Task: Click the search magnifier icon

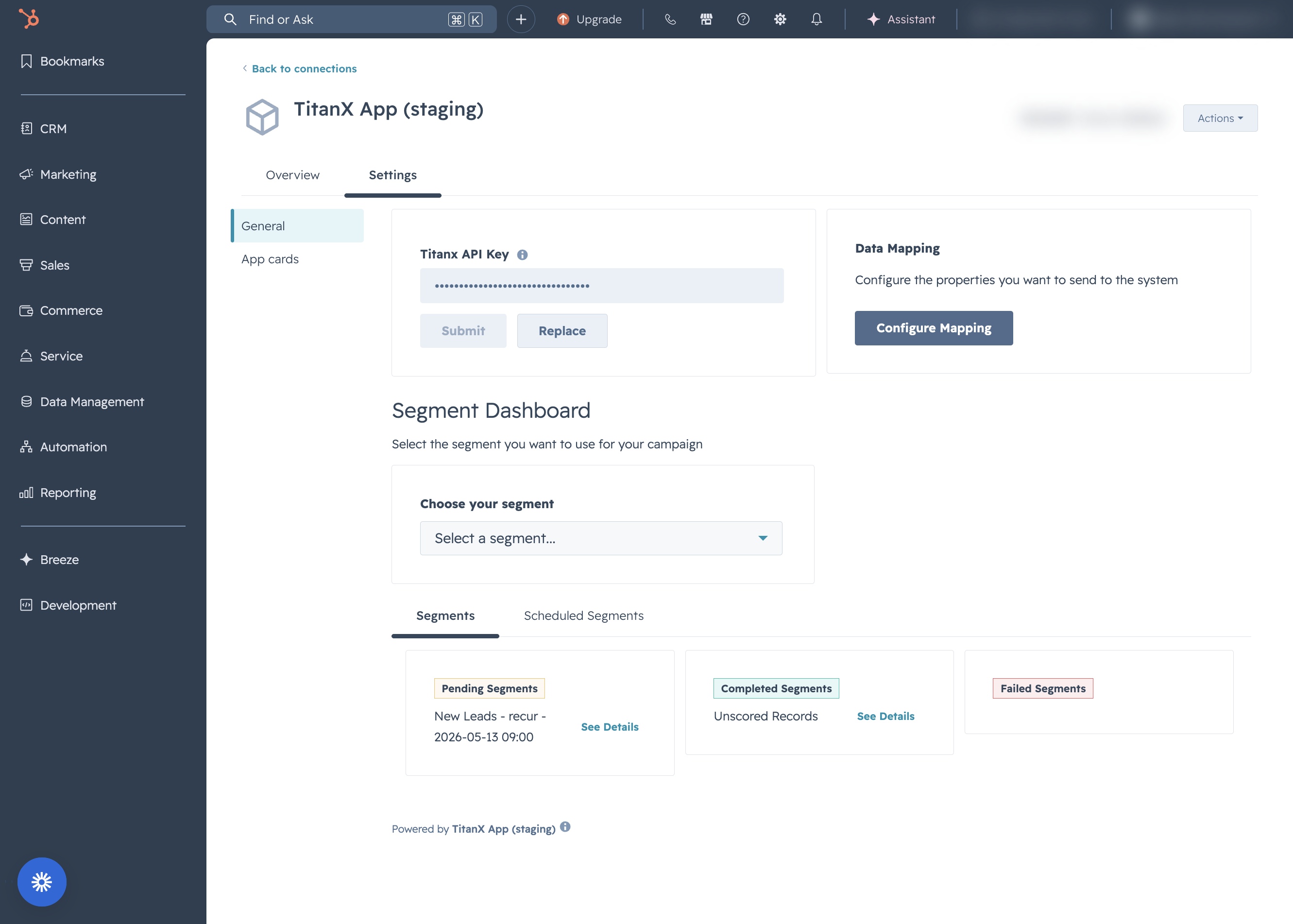Action: coord(230,19)
